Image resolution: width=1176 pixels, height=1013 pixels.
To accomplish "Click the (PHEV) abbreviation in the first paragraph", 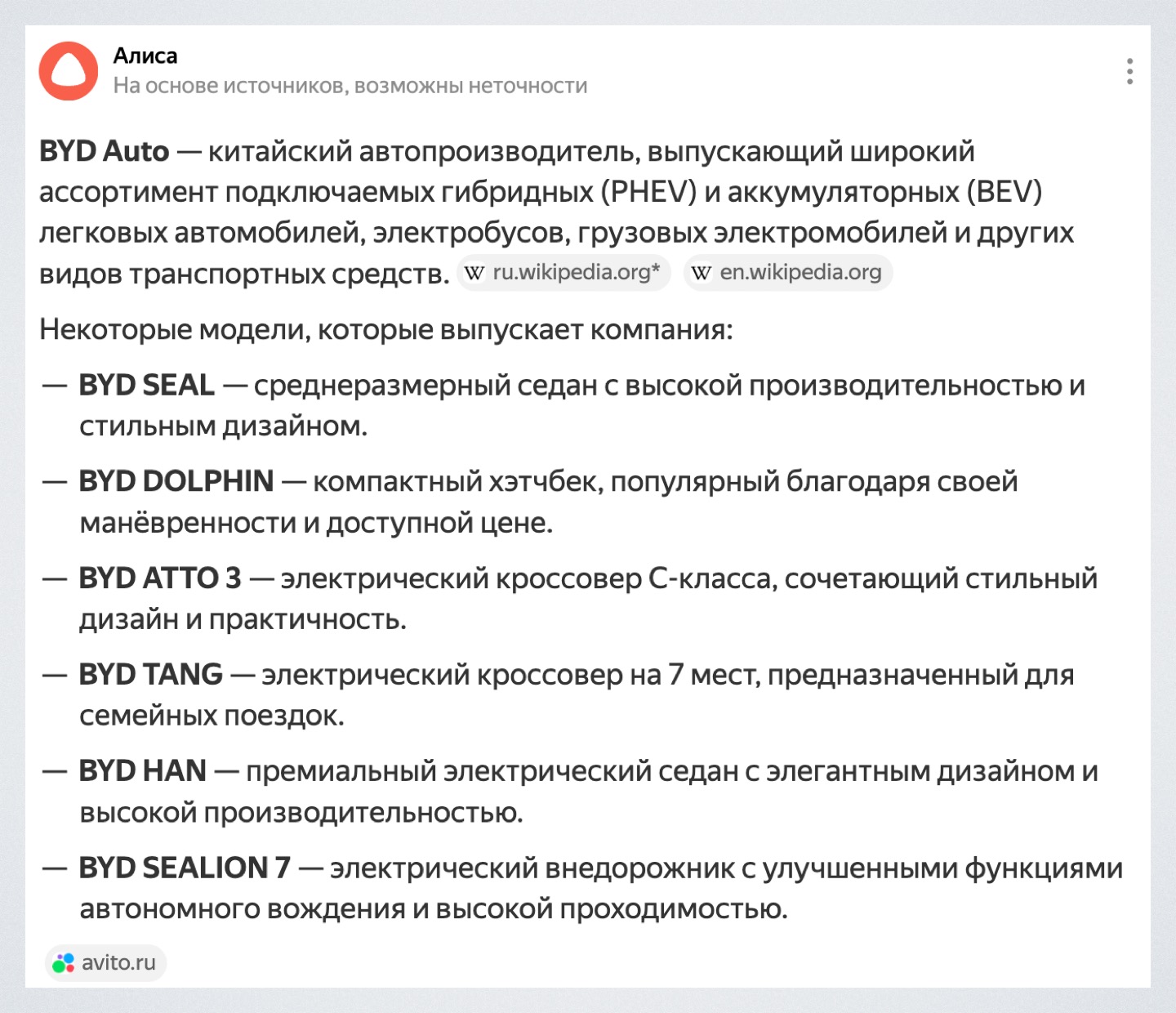I will (649, 192).
